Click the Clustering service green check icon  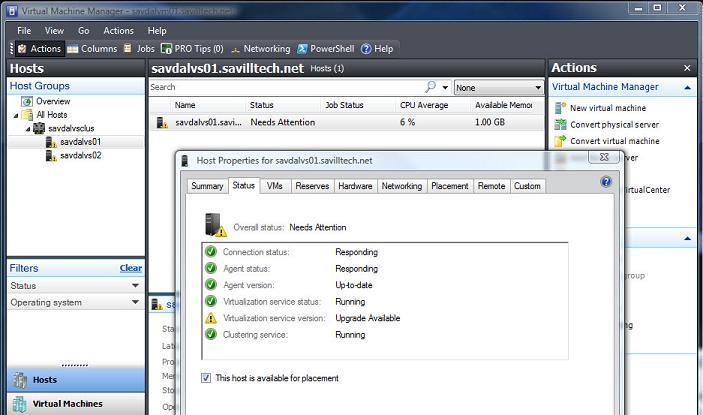pos(211,334)
